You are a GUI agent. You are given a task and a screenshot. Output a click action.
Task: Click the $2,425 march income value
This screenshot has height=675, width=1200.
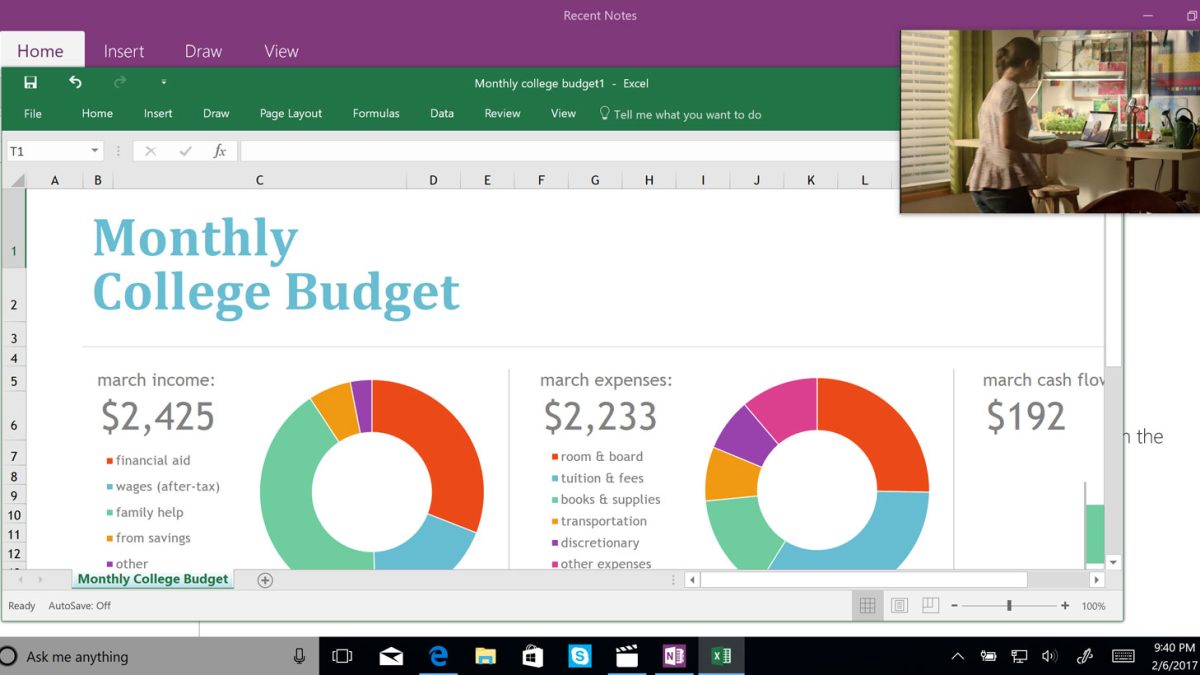[x=158, y=417]
